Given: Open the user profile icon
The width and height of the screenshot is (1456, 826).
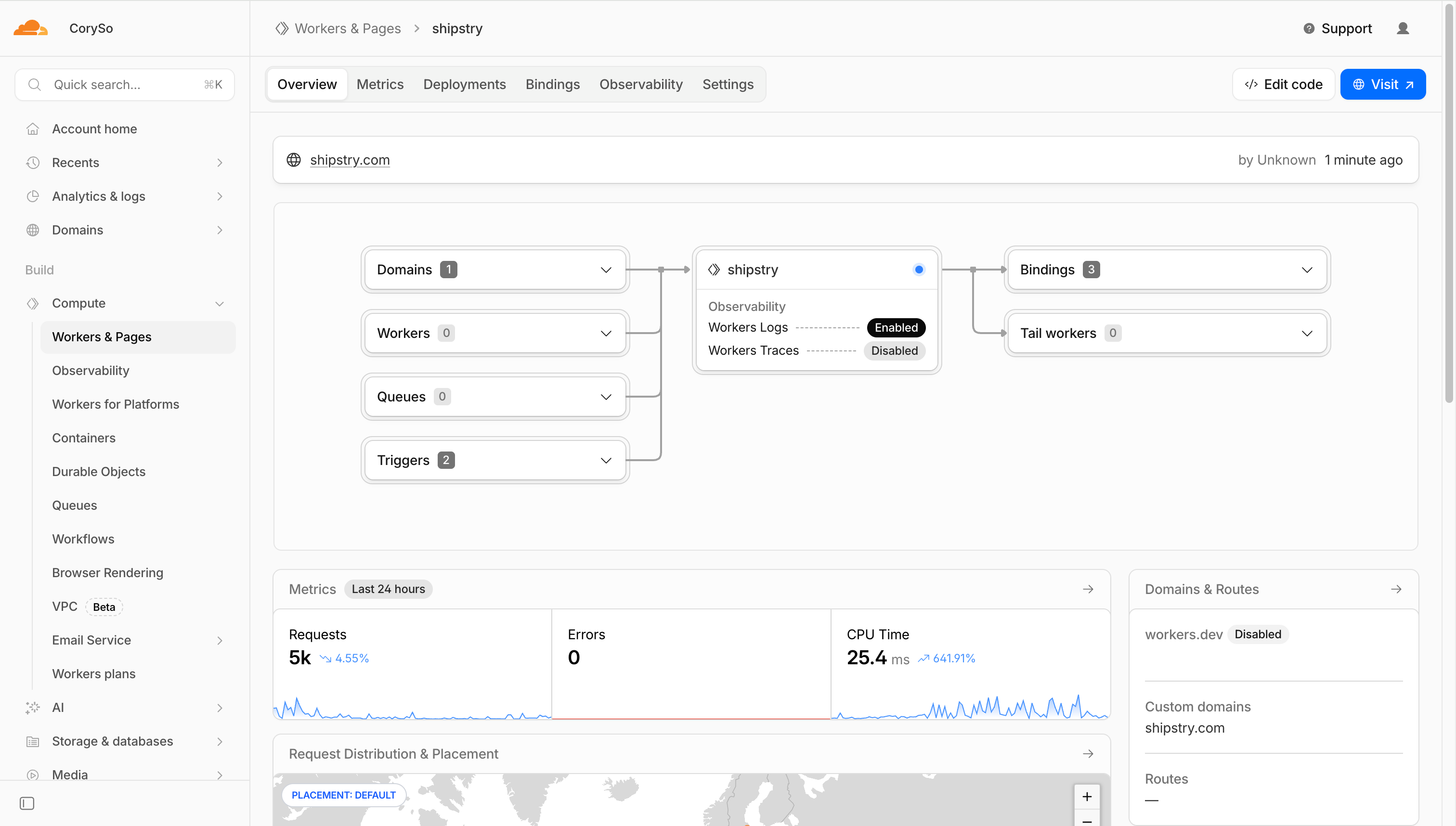Looking at the screenshot, I should point(1402,28).
